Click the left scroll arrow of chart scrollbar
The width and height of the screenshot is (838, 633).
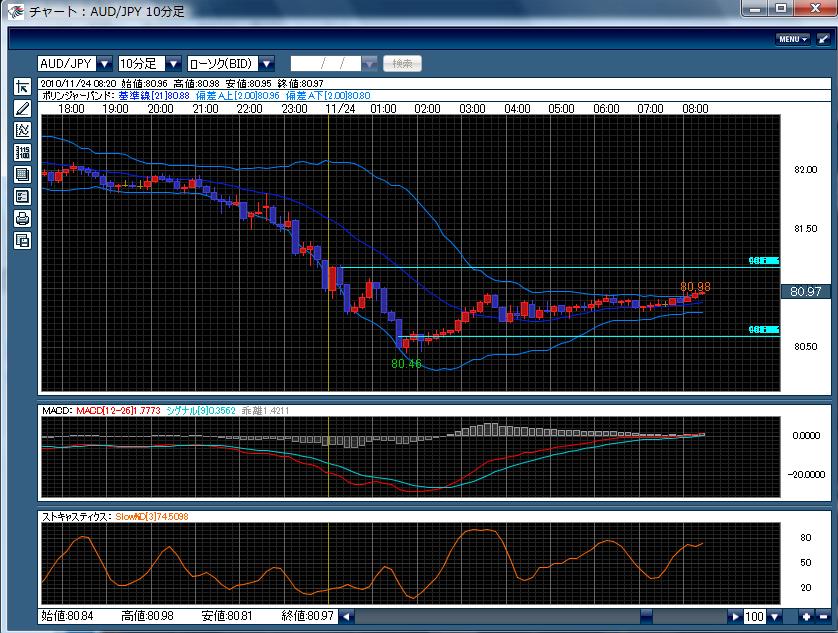[346, 616]
